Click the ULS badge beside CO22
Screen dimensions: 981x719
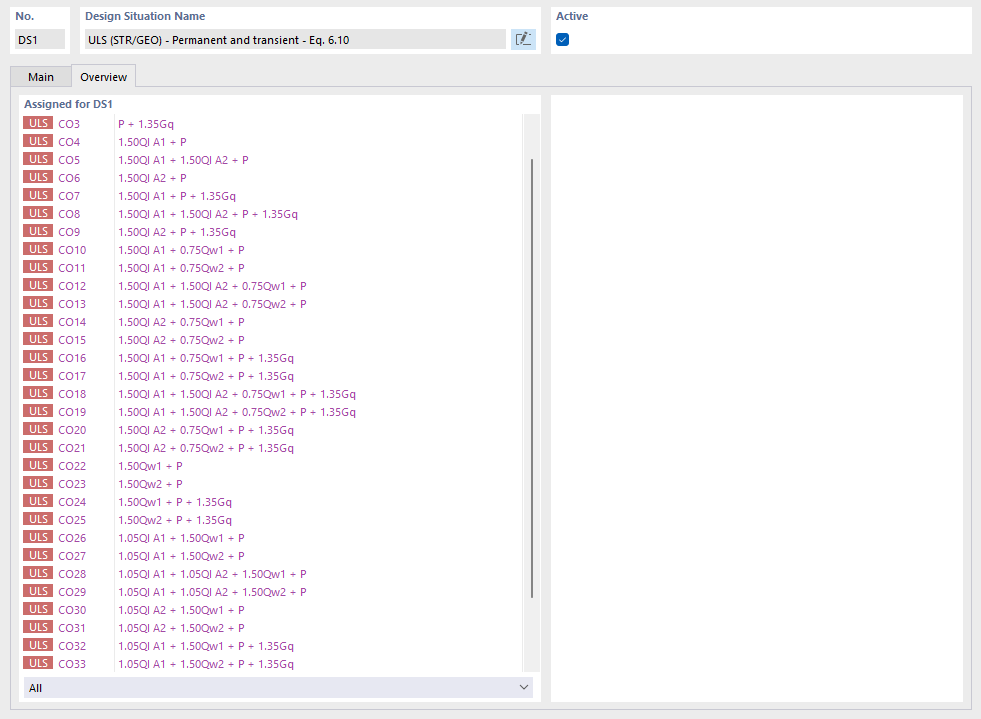pos(38,465)
